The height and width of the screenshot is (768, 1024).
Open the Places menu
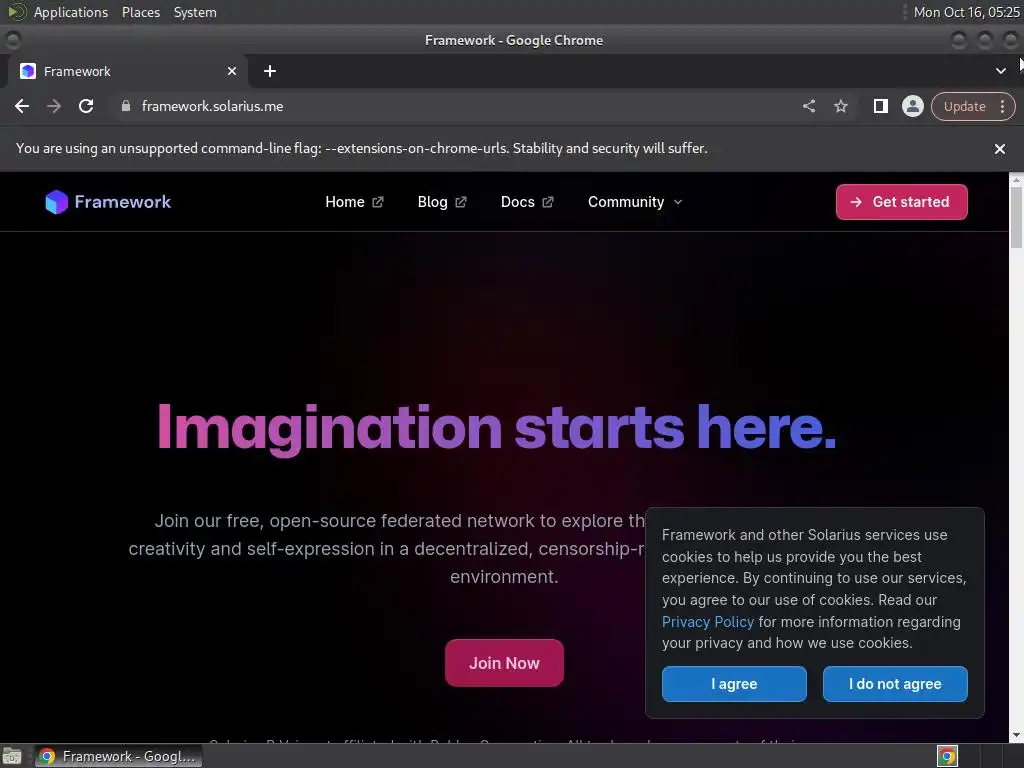coord(140,12)
